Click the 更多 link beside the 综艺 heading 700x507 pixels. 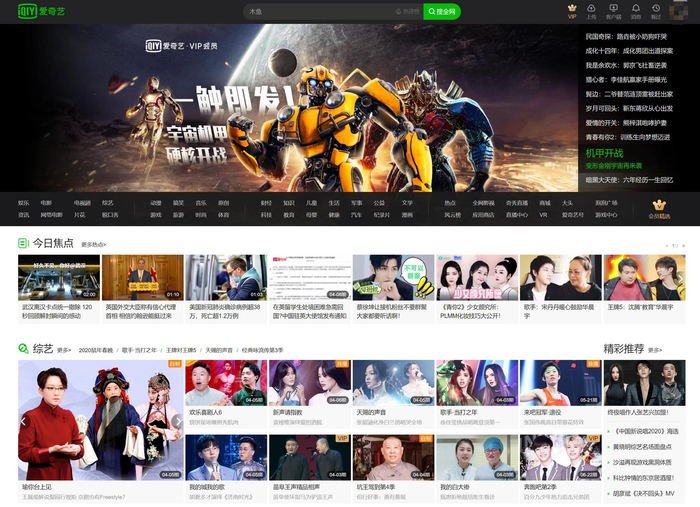64,350
